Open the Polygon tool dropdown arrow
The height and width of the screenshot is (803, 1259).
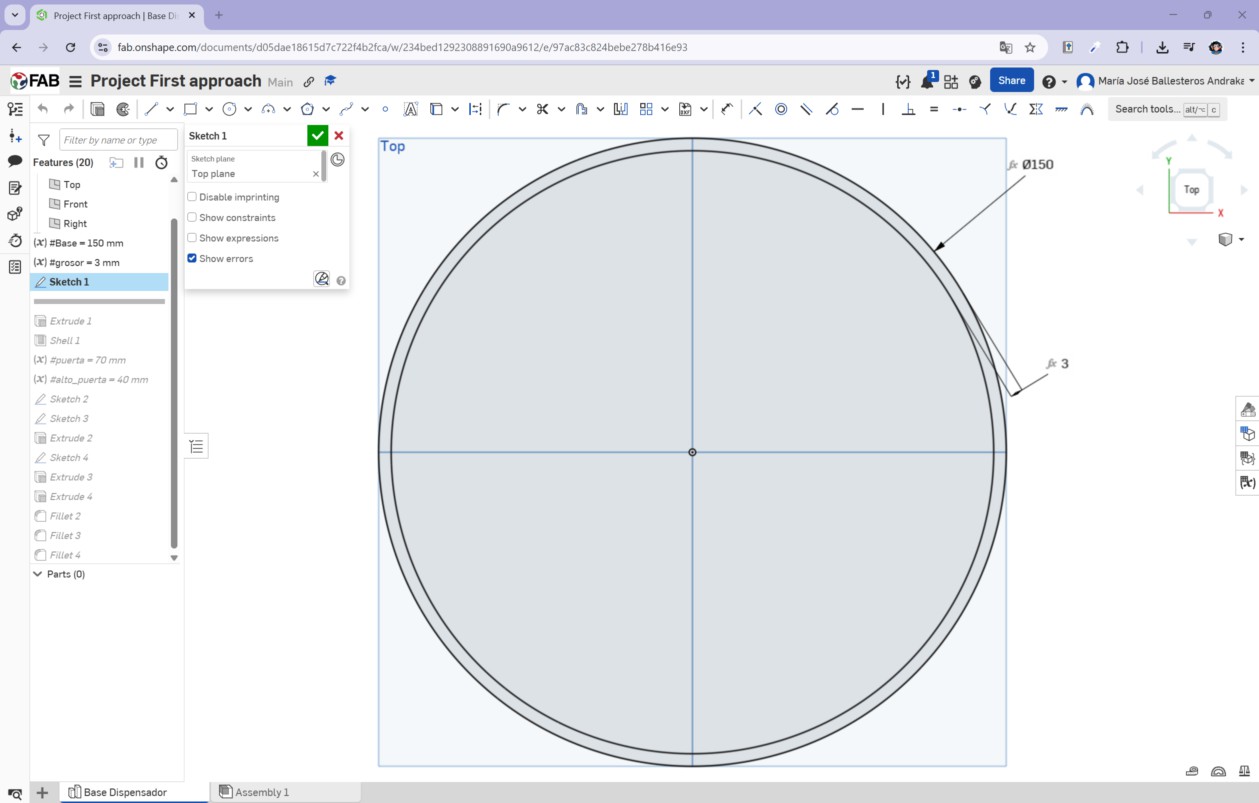(326, 109)
